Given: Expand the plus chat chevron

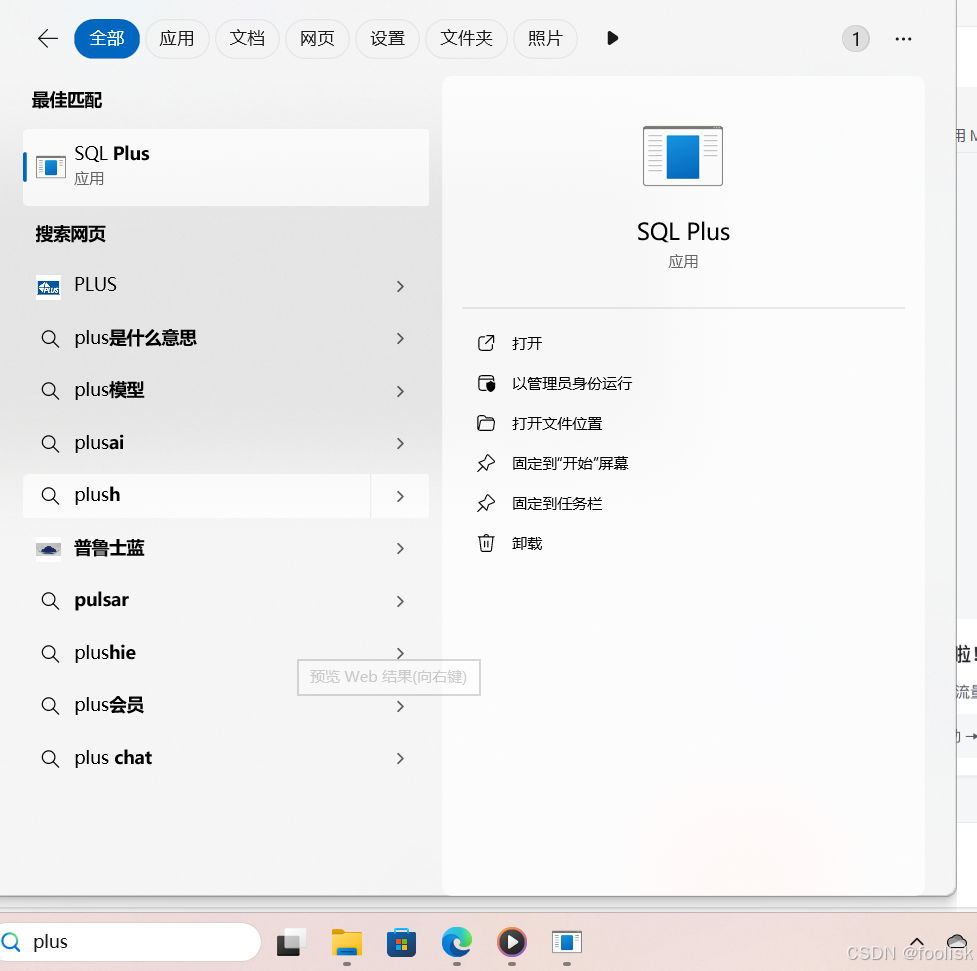Looking at the screenshot, I should (x=401, y=758).
